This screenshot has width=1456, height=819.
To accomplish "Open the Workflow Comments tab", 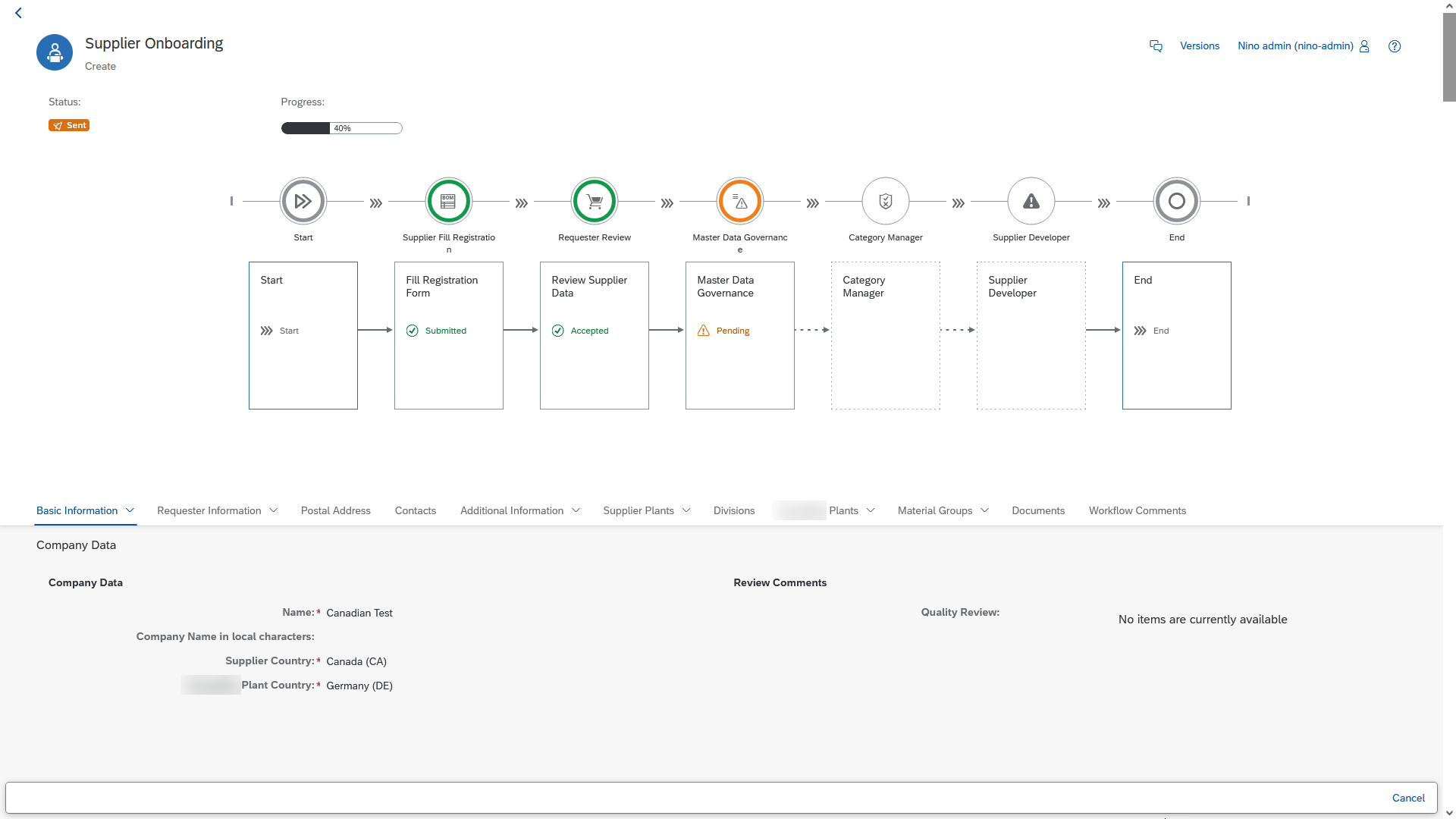I will (x=1137, y=510).
